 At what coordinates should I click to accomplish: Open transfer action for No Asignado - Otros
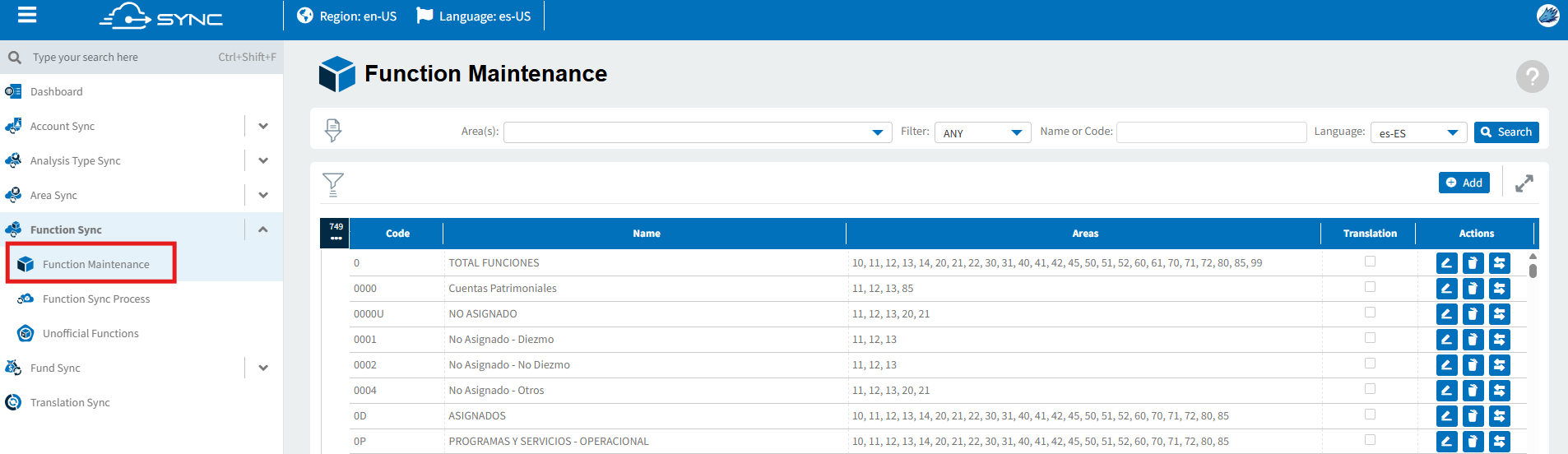pos(1499,391)
